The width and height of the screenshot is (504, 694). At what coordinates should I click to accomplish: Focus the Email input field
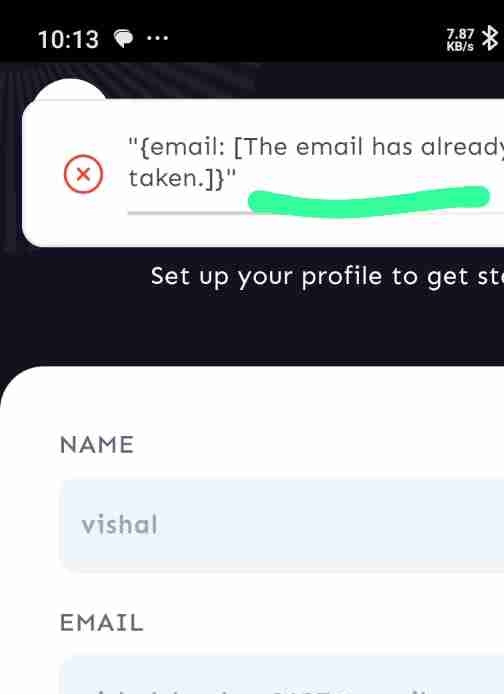282,676
